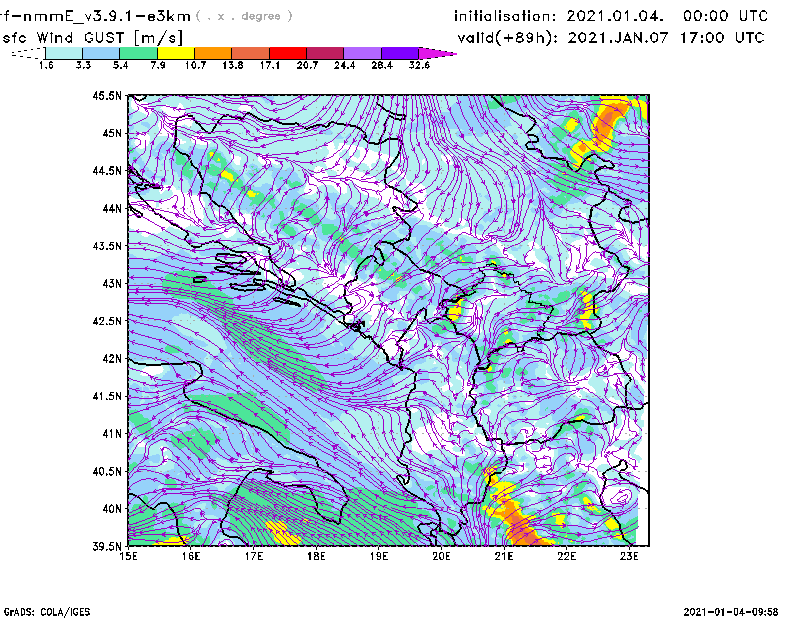Image resolution: width=800 pixels, height=618 pixels.
Task: Click the legend value 3.3
Action: click(83, 65)
